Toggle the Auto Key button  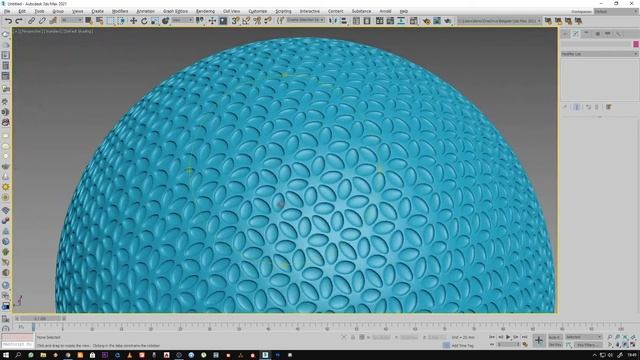pyautogui.click(x=555, y=337)
